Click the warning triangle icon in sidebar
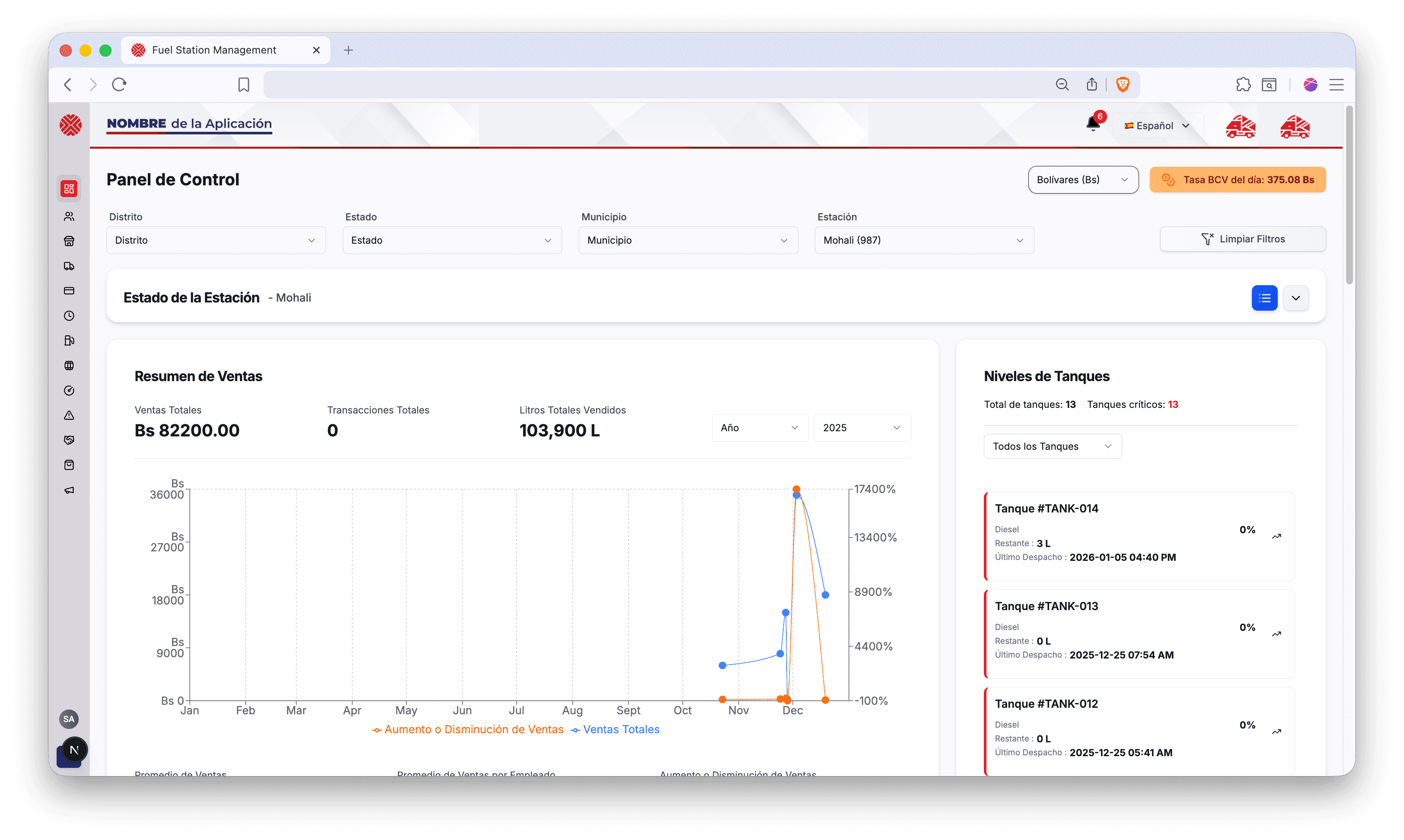The image size is (1404, 840). coord(69,416)
